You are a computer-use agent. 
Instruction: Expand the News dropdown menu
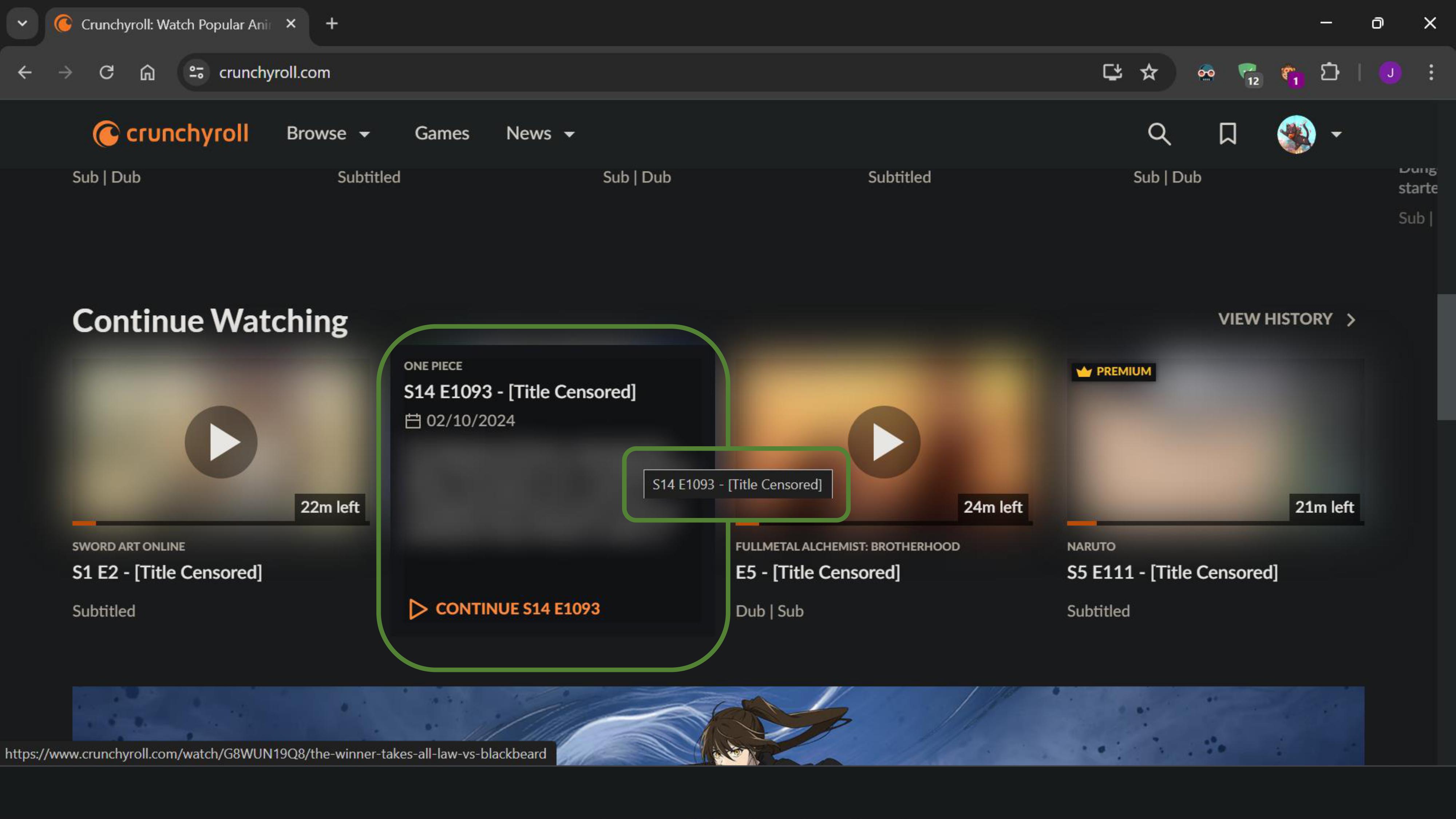(540, 134)
